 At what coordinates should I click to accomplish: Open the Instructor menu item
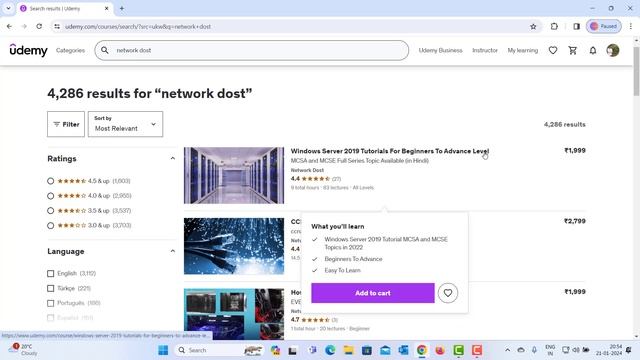click(485, 50)
